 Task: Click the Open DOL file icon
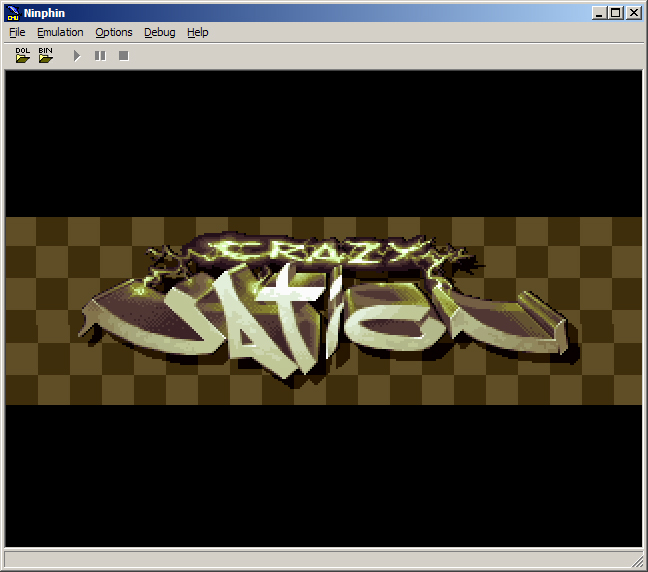[23, 55]
